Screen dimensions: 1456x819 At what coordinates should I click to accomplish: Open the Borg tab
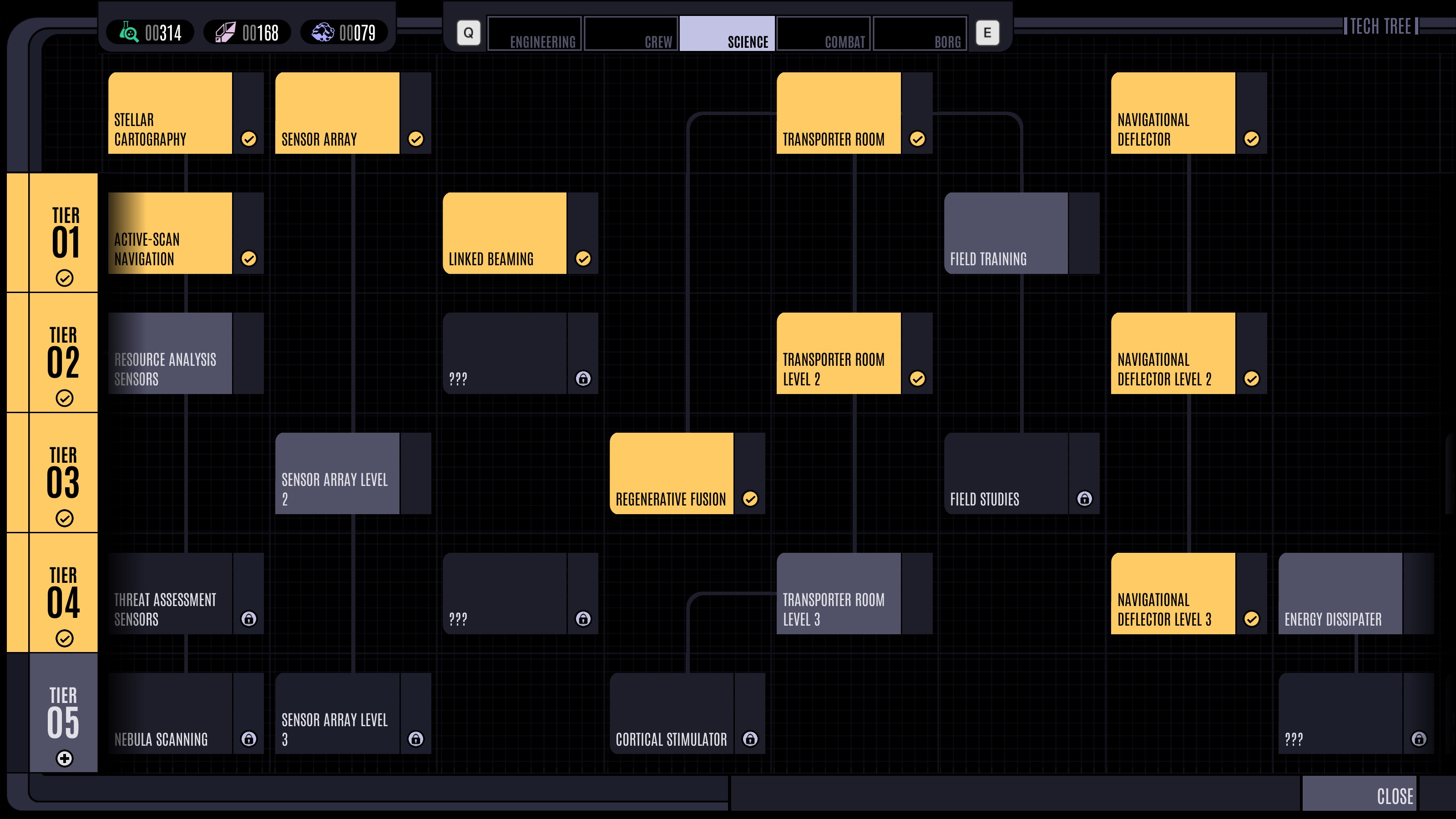pos(920,34)
